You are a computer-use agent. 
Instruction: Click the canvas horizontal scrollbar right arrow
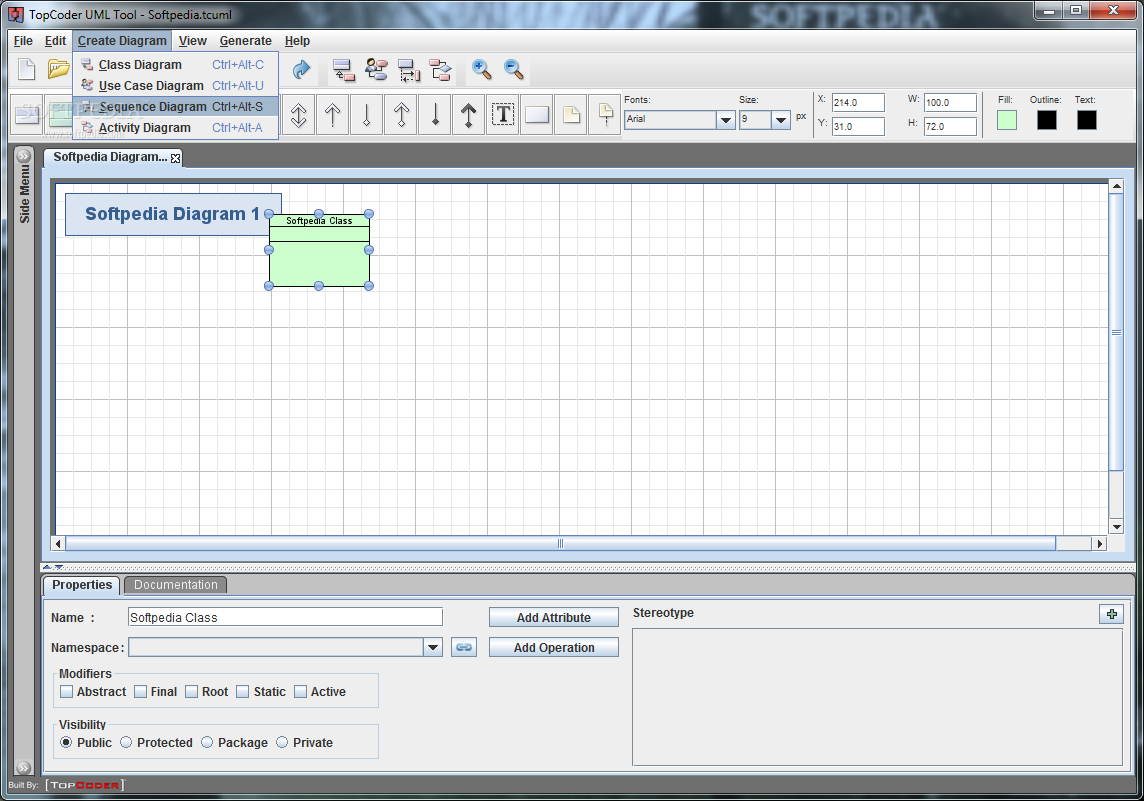tap(1099, 543)
